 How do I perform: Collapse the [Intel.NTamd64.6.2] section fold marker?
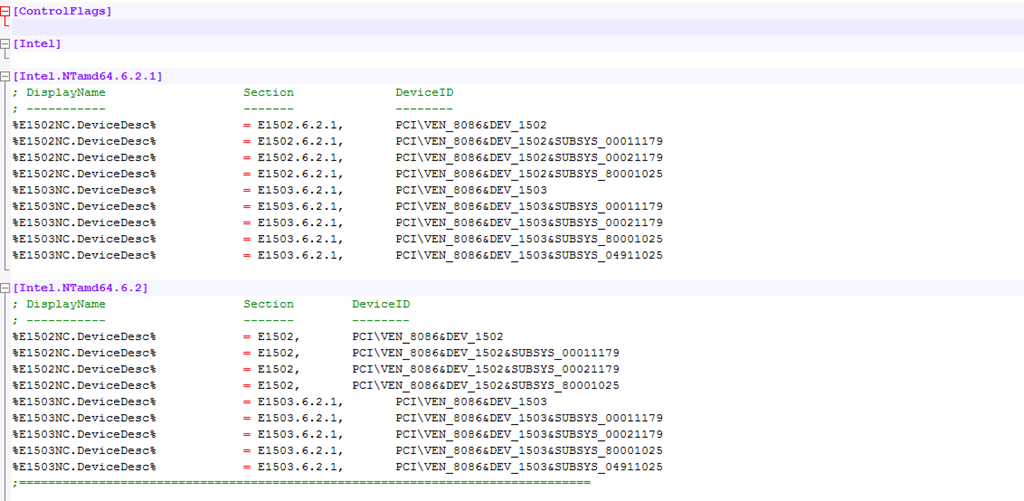5,288
